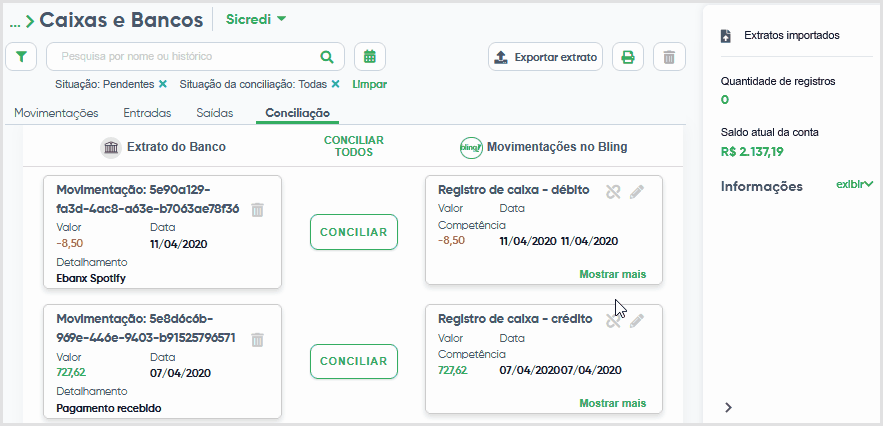The image size is (883, 426).
Task: Open the filter funnel icon button
Action: pos(21,56)
